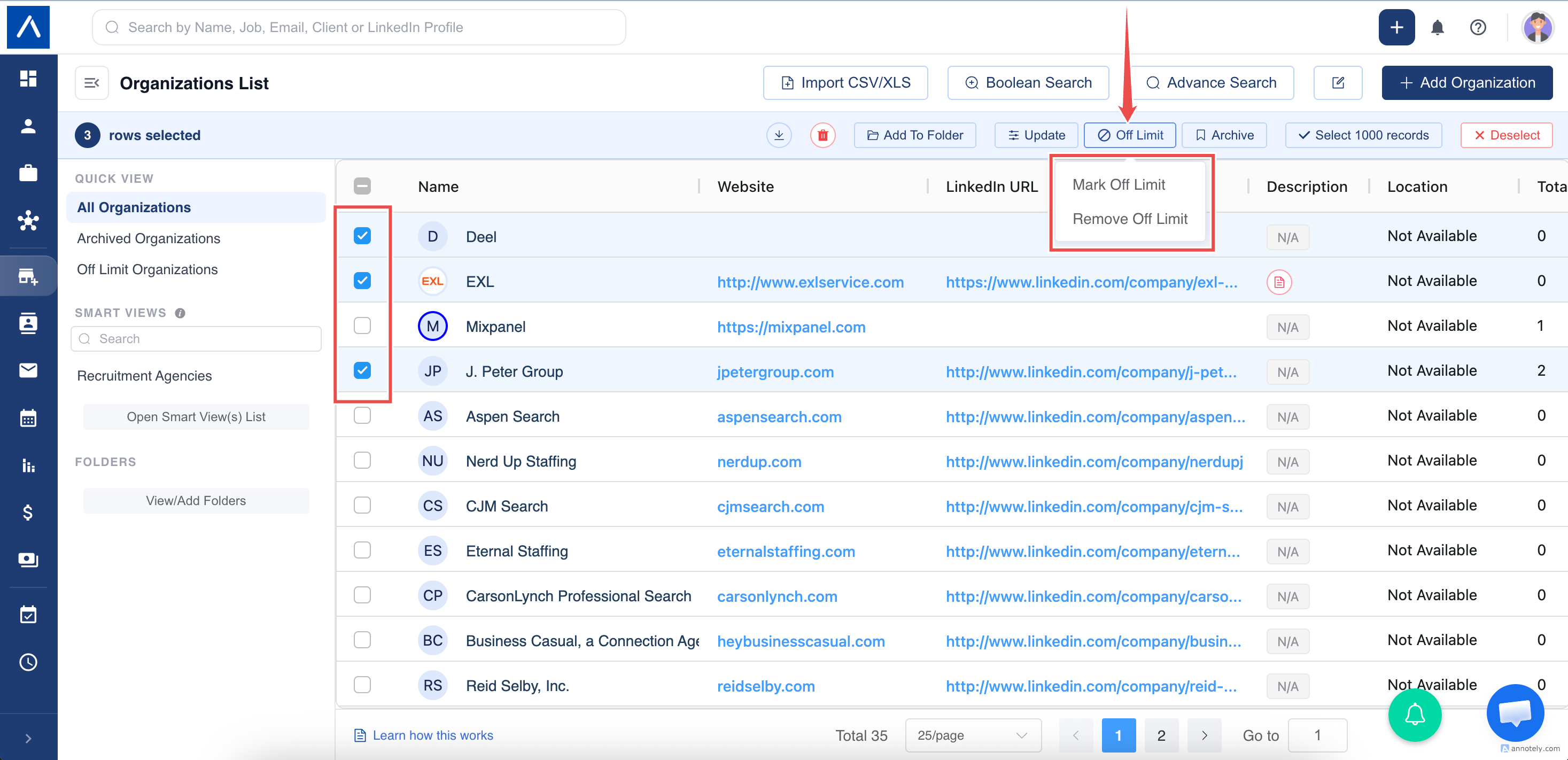Uncheck the EXL row checkbox
This screenshot has height=760, width=1568.
click(362, 281)
